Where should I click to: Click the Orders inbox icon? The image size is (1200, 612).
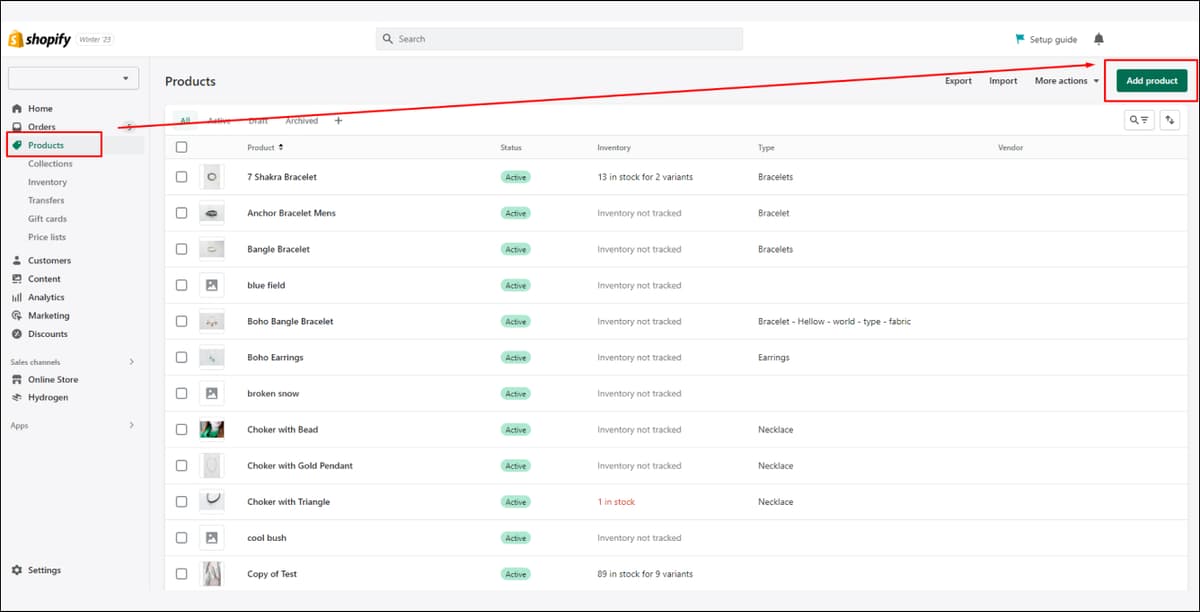[17, 127]
